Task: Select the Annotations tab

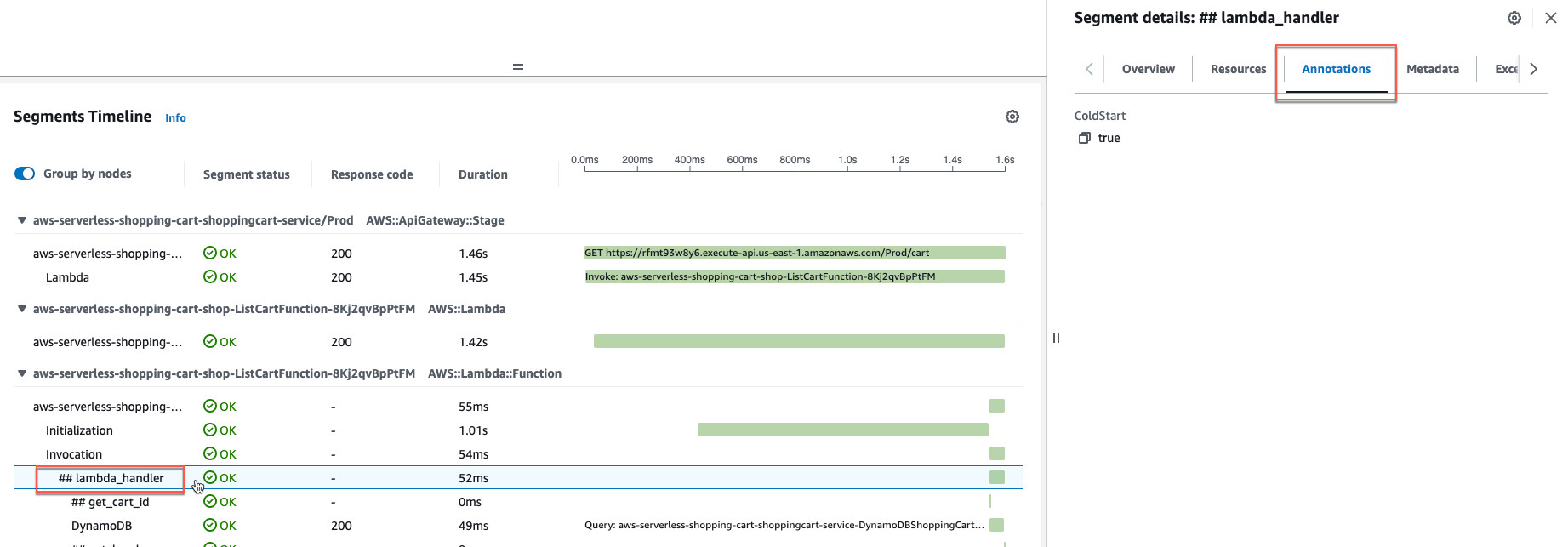Action: [1336, 69]
